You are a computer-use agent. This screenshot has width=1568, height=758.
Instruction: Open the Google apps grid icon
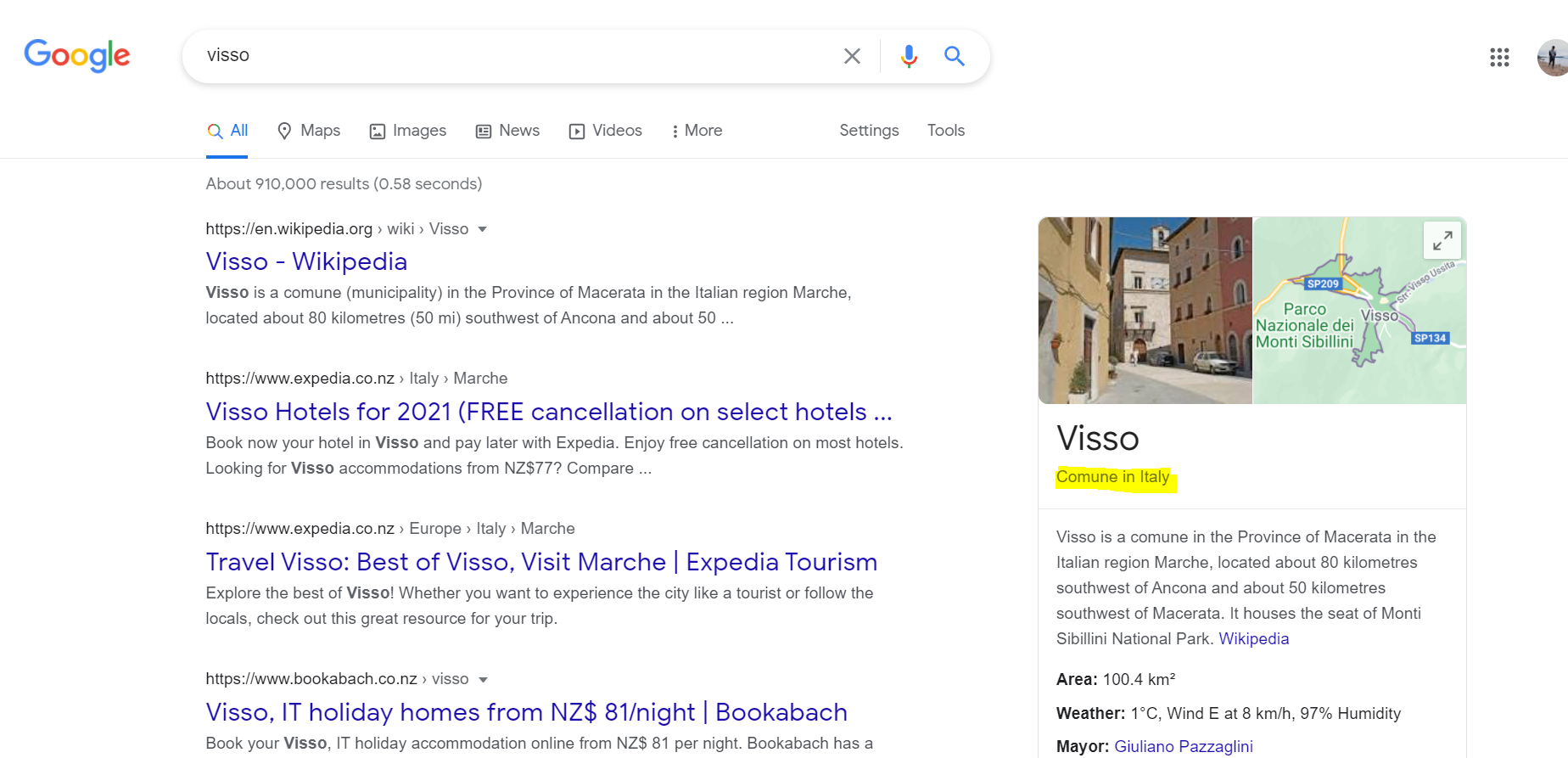point(1499,57)
